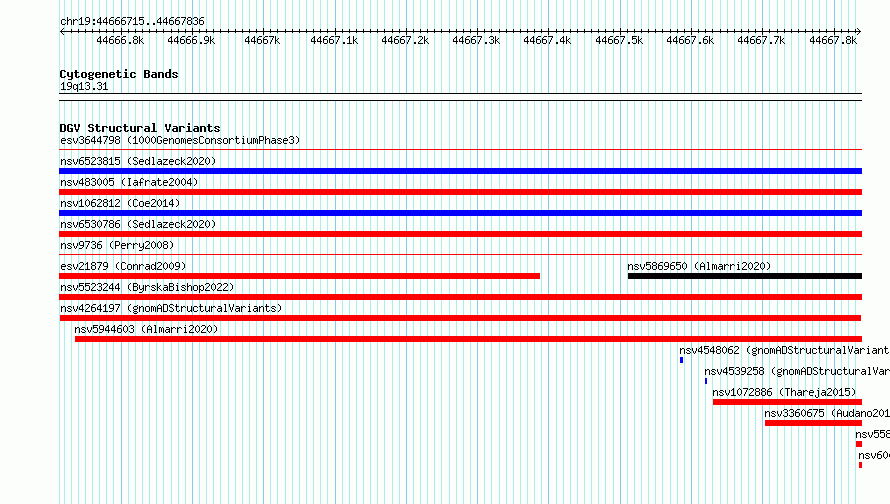Click the 44667k ruler position
890x504 pixels.
tap(262, 40)
